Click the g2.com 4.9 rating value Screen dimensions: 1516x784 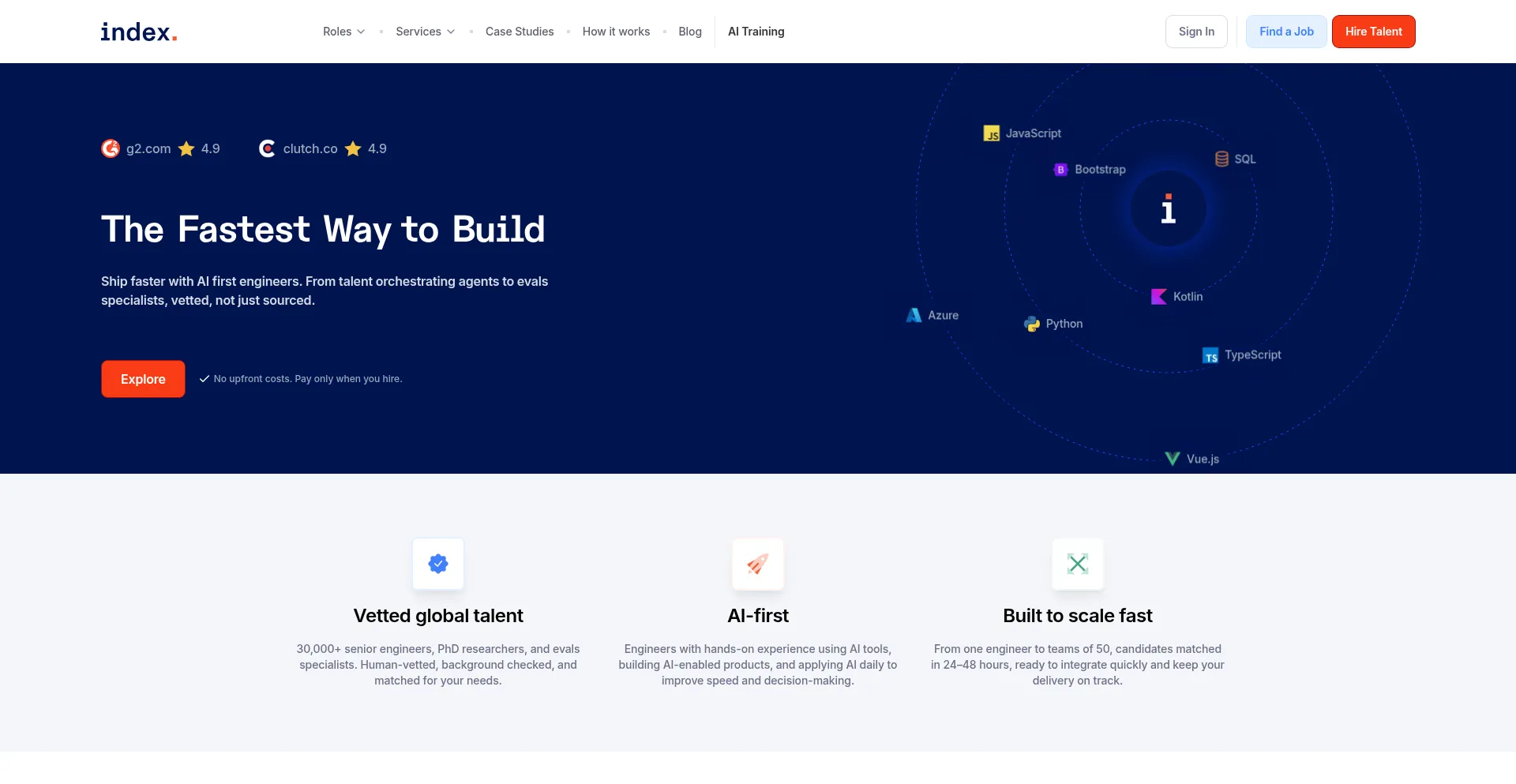(211, 148)
